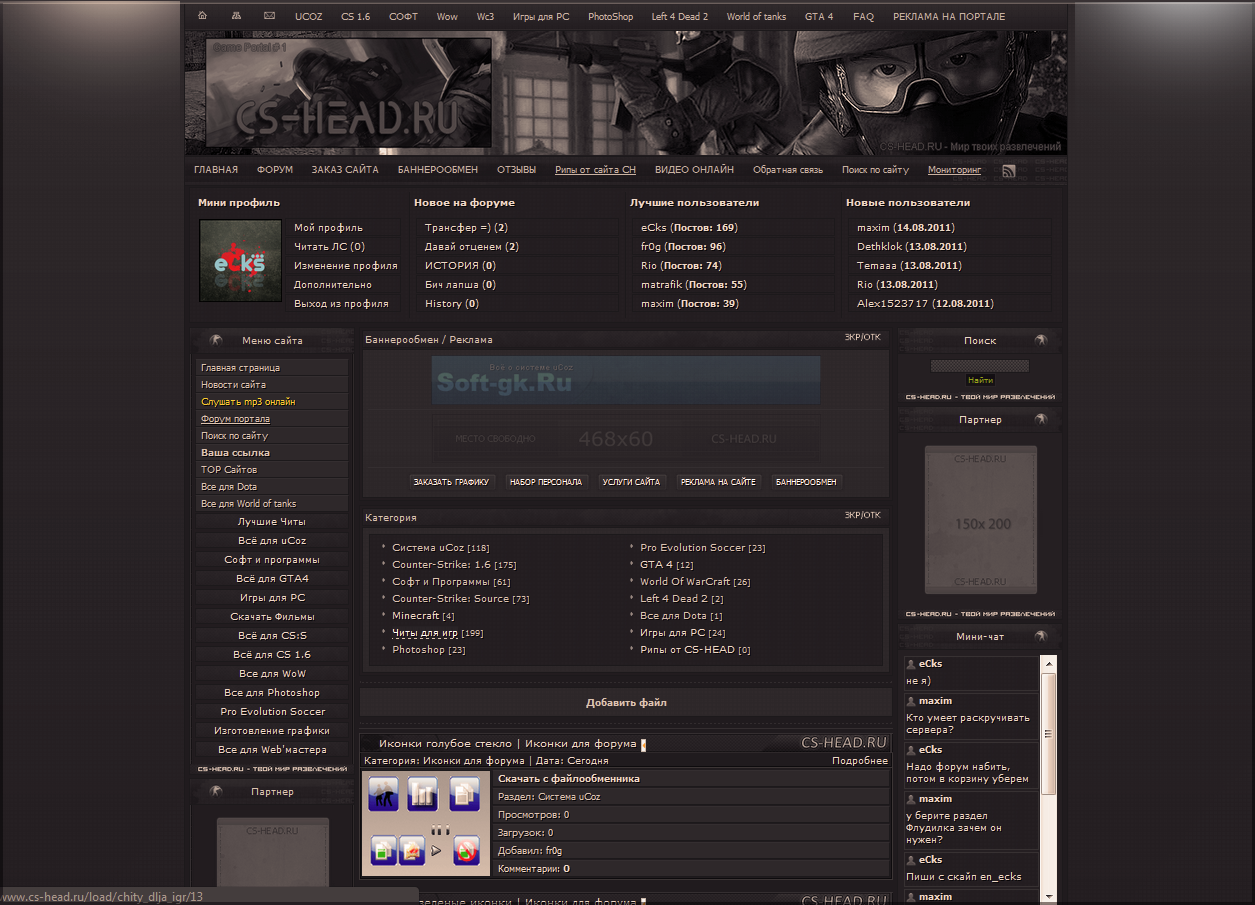The width and height of the screenshot is (1255, 905).
Task: Click the НАБОР ПЕРСОНАЛА button
Action: 546,482
